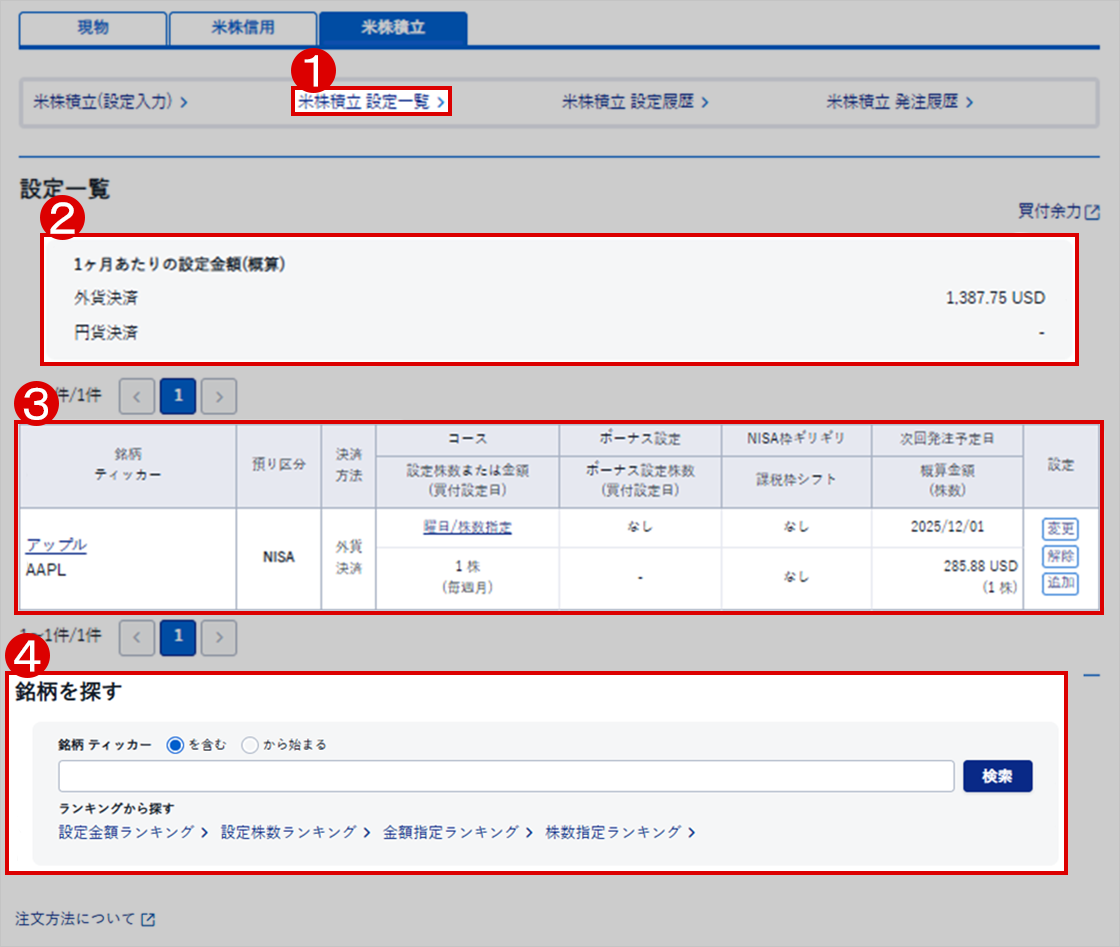Viewport: 1120px width, 947px height.
Task: Open 米株積立(設定入力)
Action: tap(101, 102)
